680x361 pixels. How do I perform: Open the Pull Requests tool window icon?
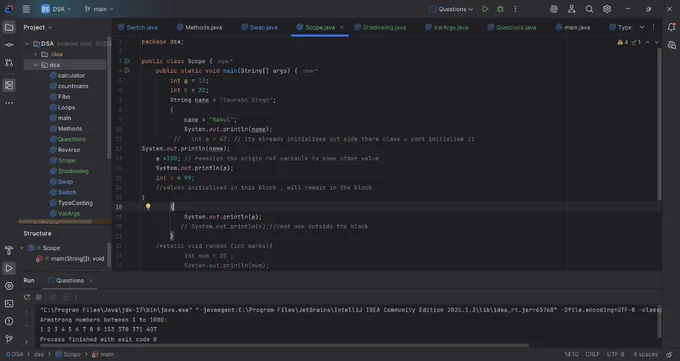[x=9, y=62]
